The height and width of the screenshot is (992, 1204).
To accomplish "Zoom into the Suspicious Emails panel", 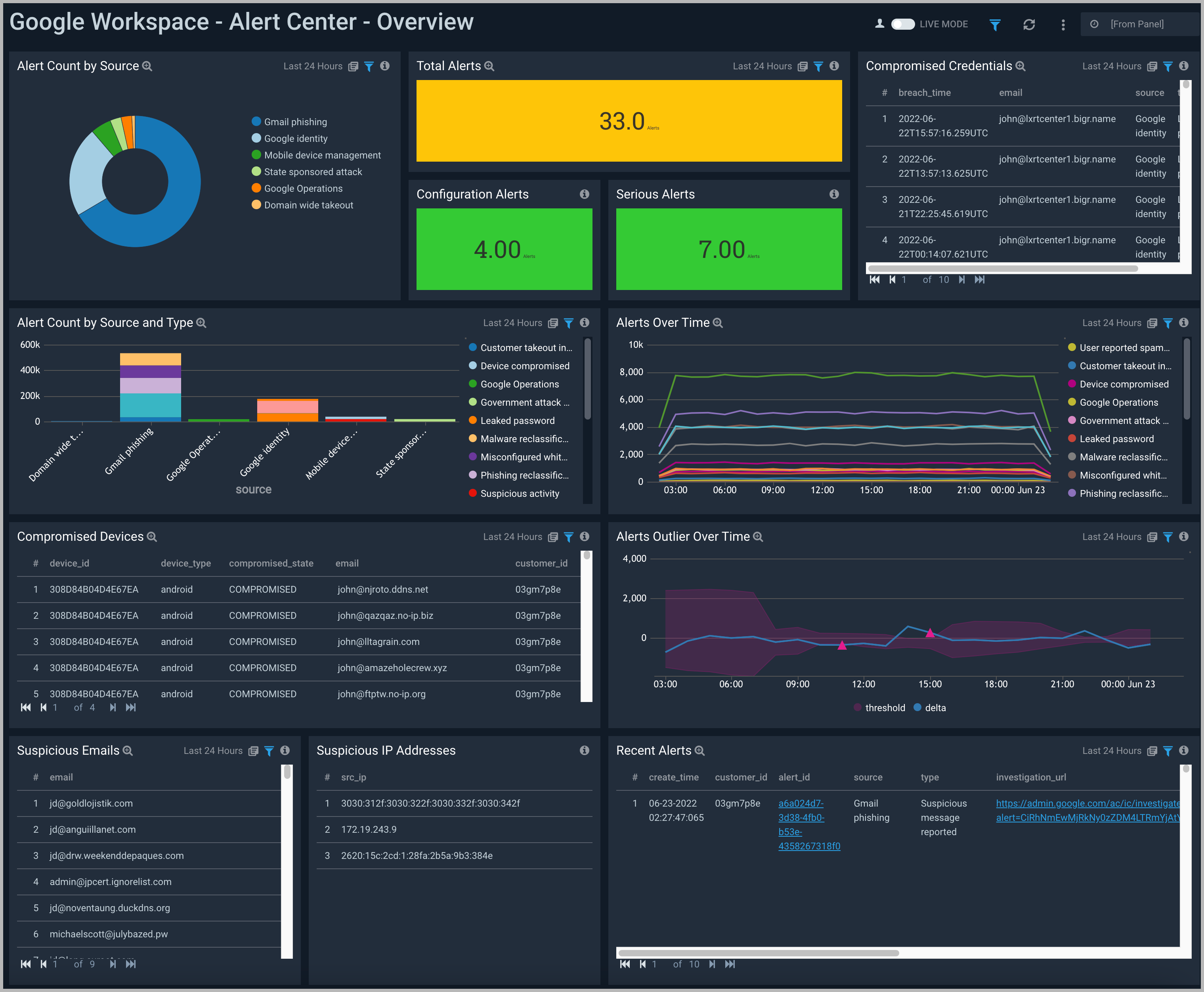I will click(128, 750).
